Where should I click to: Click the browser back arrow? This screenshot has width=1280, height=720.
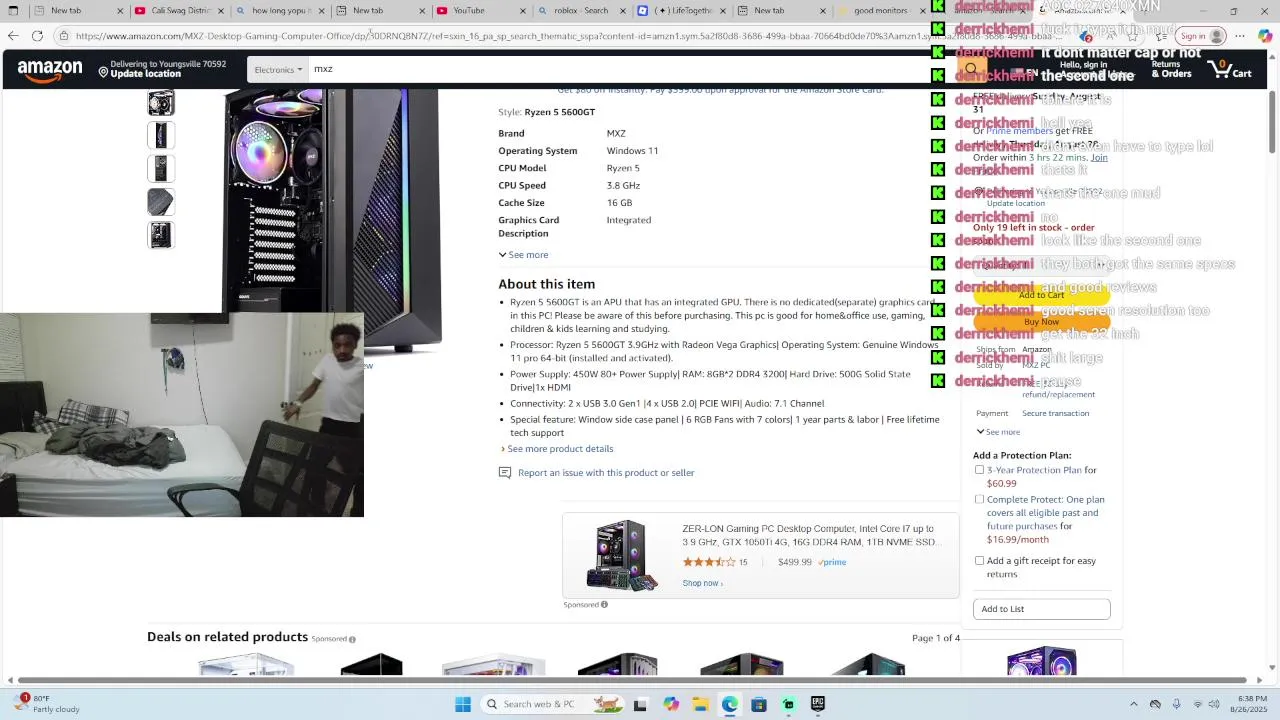pyautogui.click(x=13, y=36)
